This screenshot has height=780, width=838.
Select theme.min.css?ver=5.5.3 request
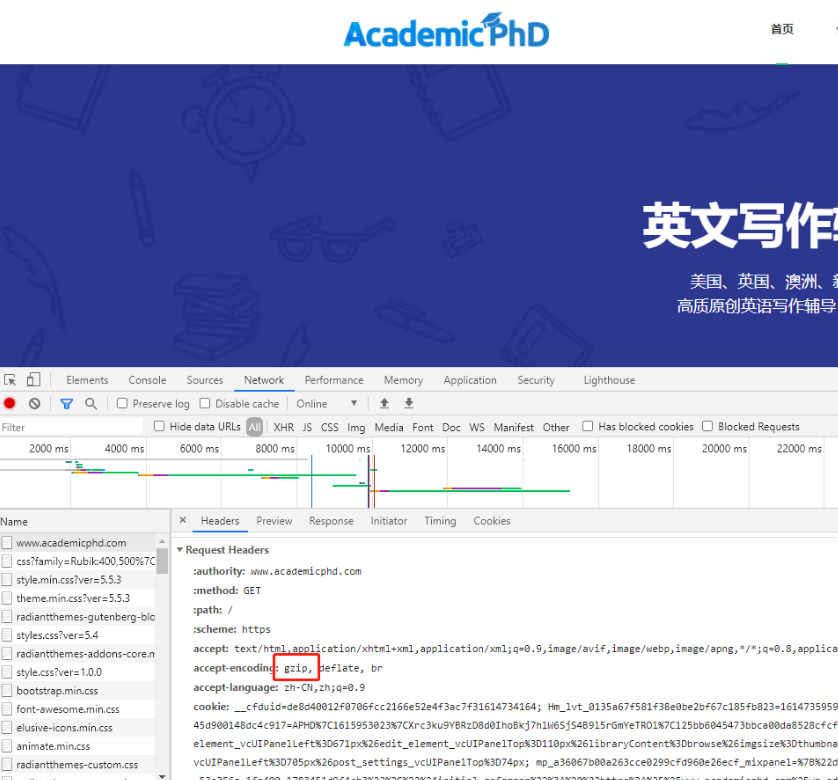point(78,598)
